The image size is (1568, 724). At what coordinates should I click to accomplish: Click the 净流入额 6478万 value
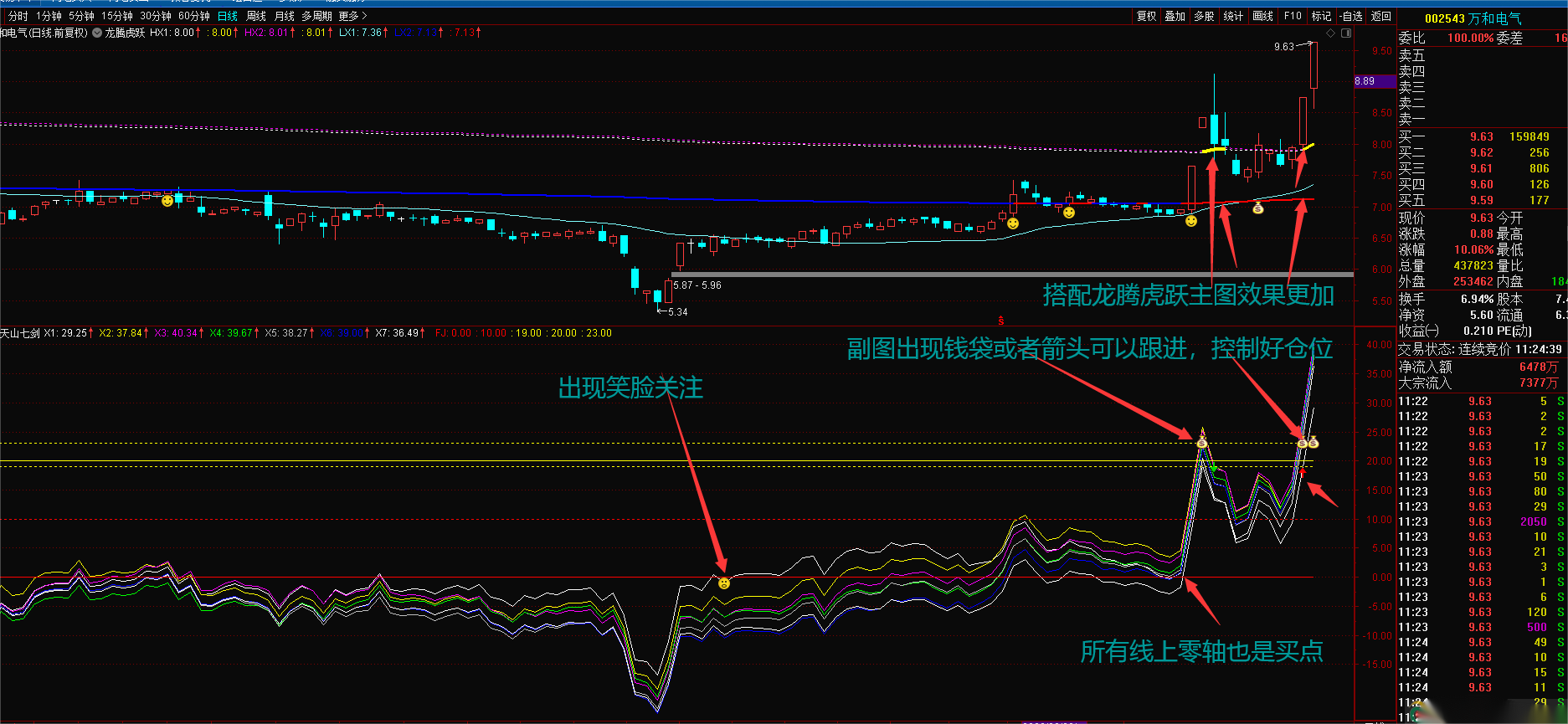pos(1539,367)
